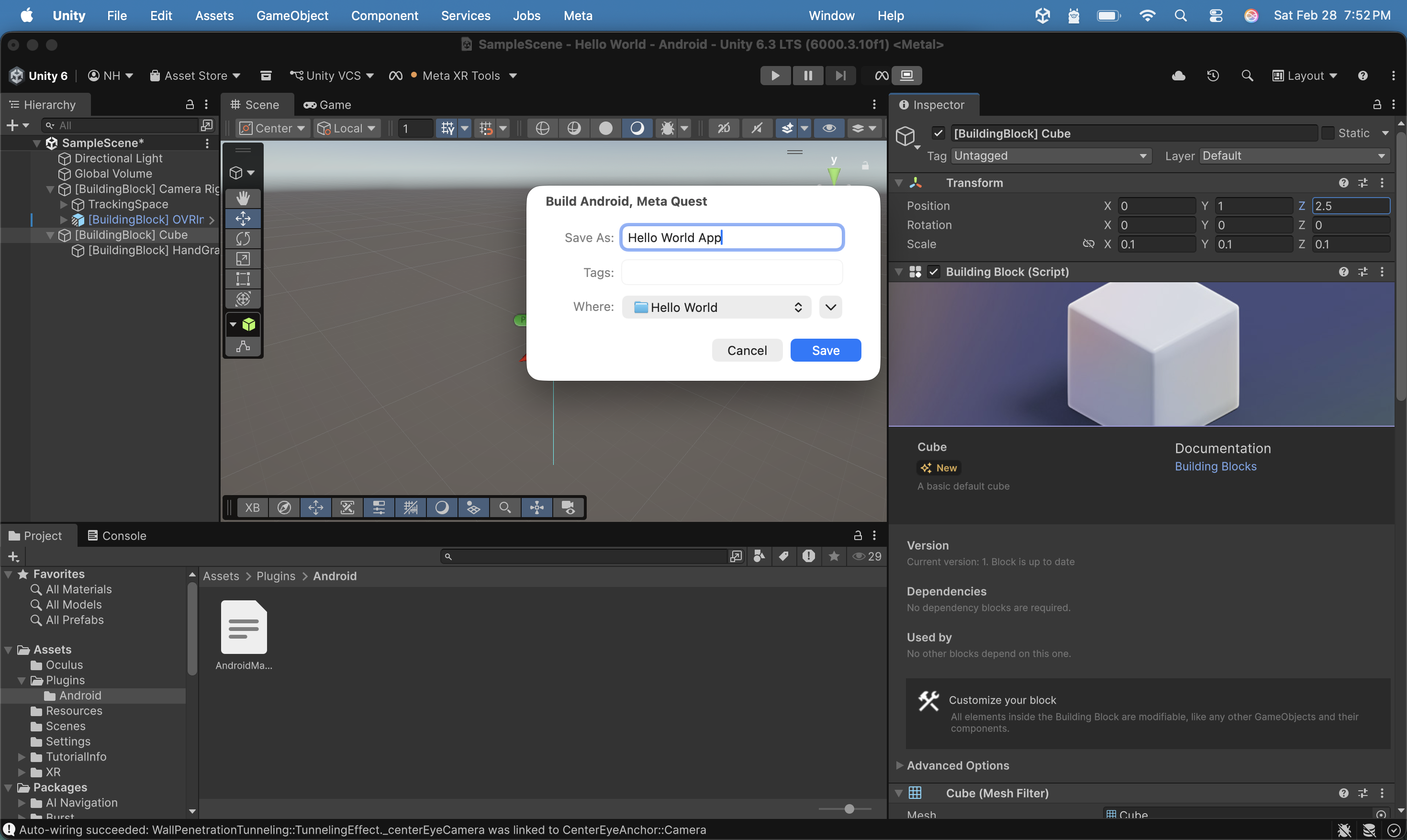This screenshot has width=1407, height=840.
Task: Open the Where folder picker showing Hello World
Action: [716, 307]
